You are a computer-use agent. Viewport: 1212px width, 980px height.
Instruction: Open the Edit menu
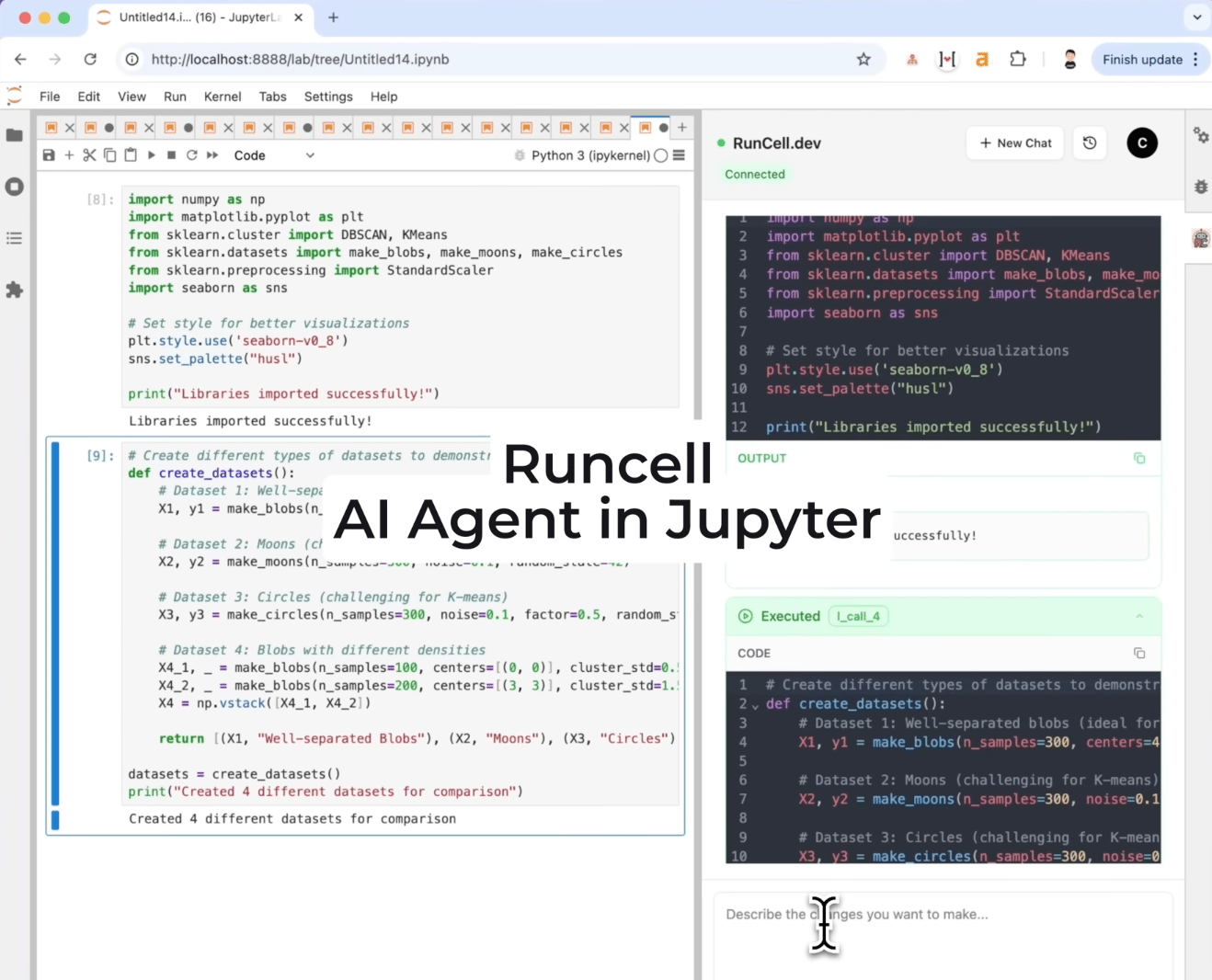[x=89, y=97]
